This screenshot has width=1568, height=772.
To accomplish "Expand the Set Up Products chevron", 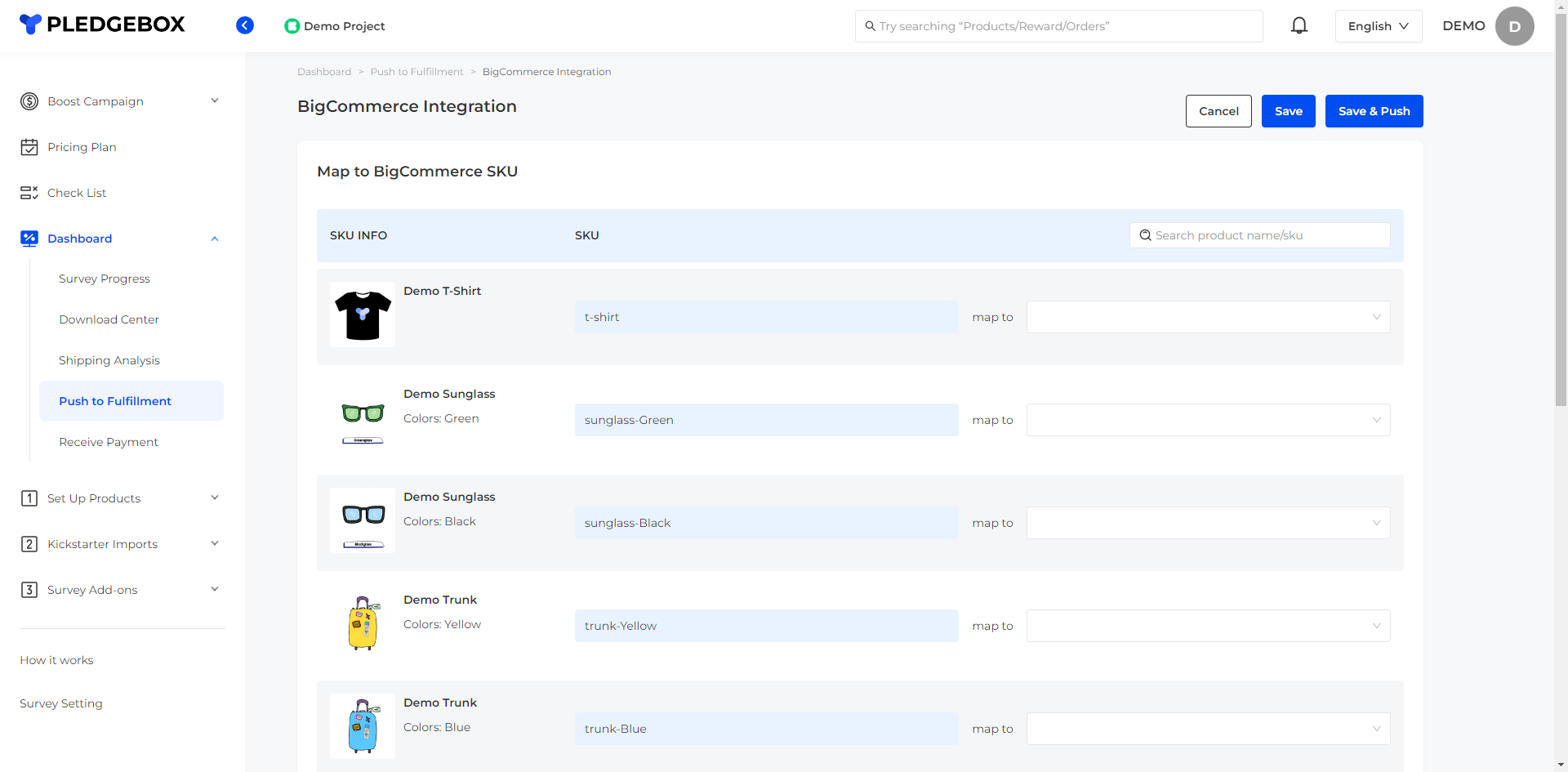I will point(215,498).
